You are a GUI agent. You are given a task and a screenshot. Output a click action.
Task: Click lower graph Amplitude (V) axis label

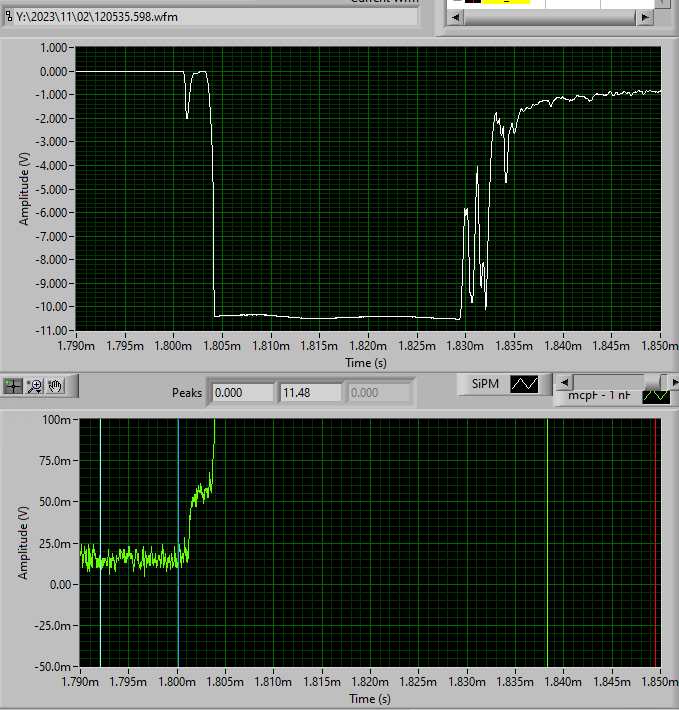(x=23, y=543)
